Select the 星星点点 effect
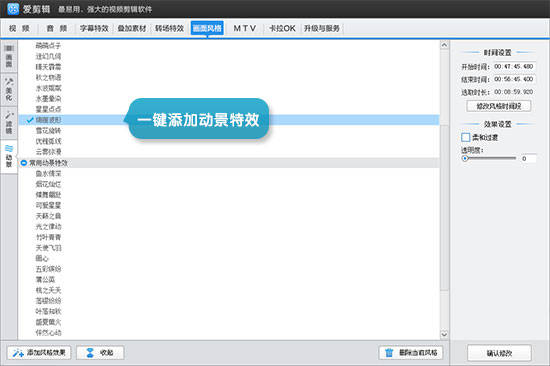 pyautogui.click(x=48, y=109)
